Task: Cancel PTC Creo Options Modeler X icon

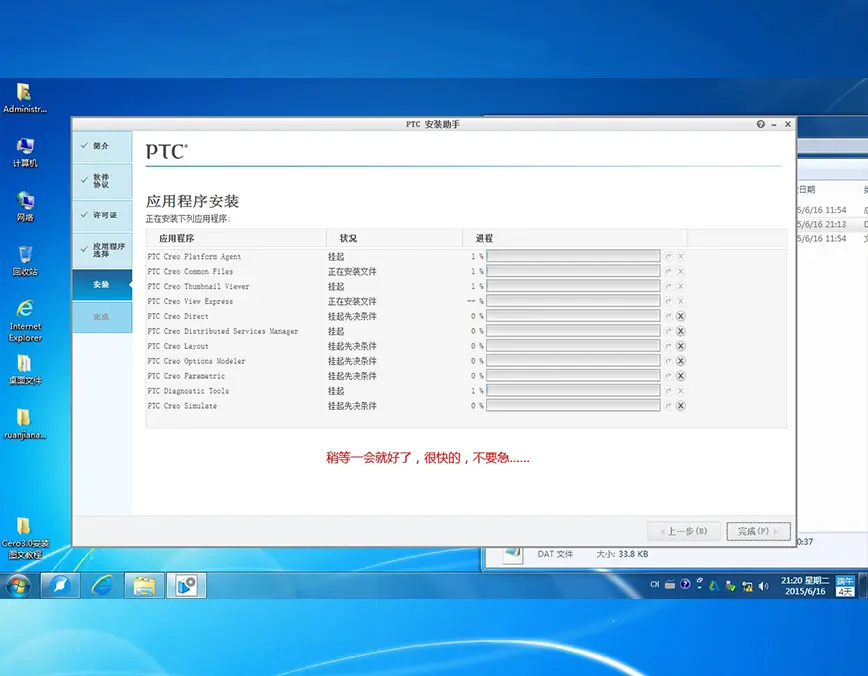Action: [x=681, y=361]
